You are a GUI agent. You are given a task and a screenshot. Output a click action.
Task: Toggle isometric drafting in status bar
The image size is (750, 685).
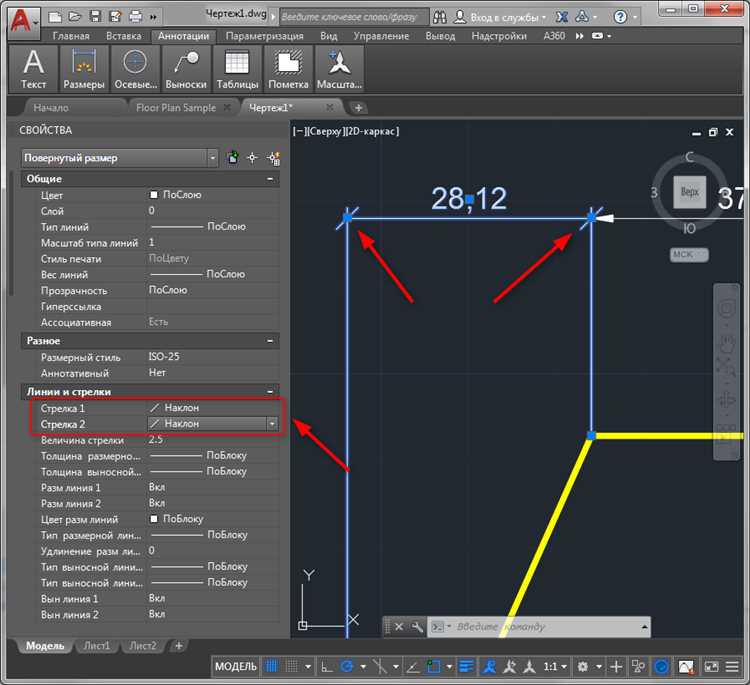(379, 666)
